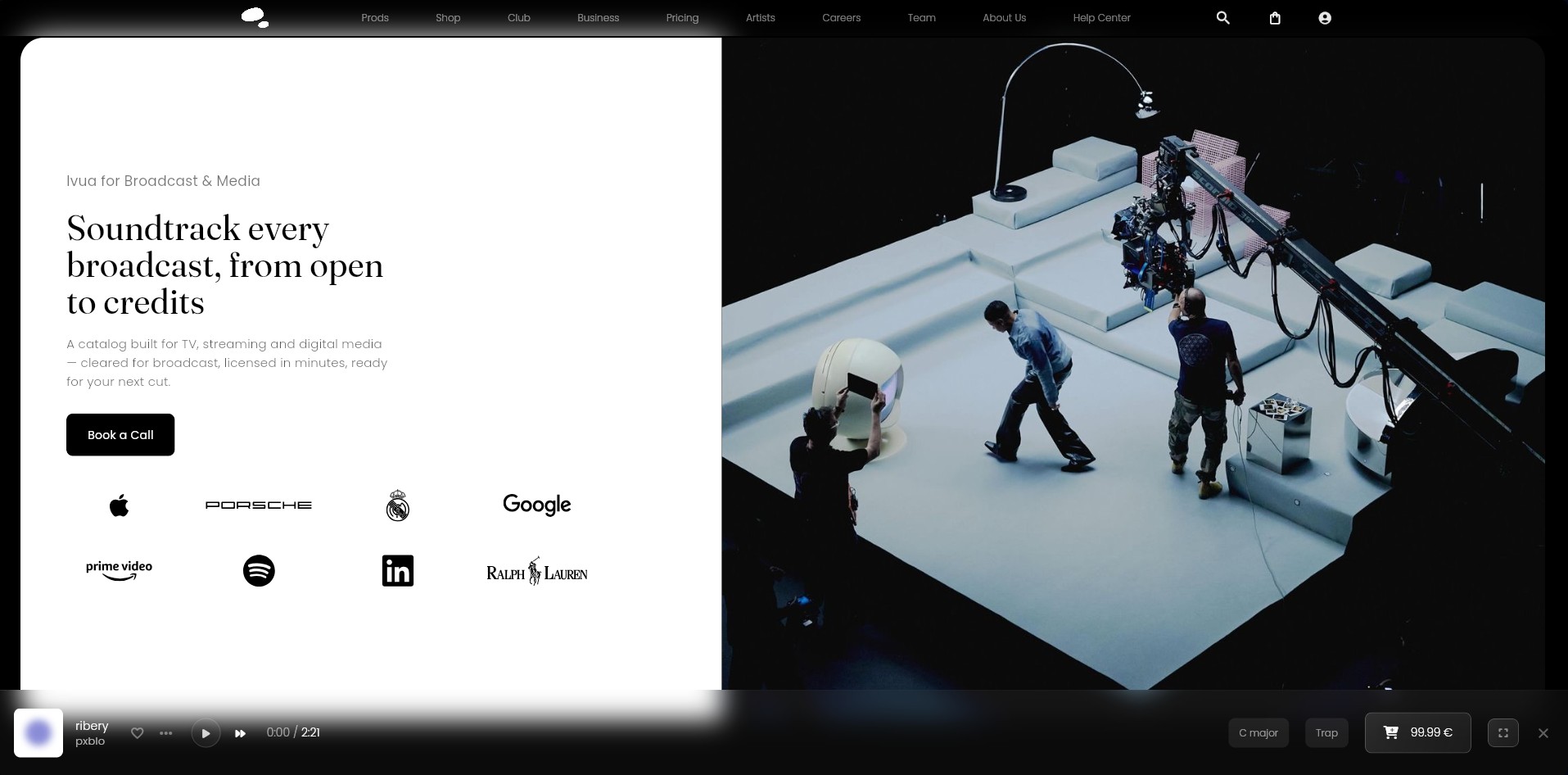Open the shopping bag icon
The width and height of the screenshot is (1568, 775).
click(1275, 18)
